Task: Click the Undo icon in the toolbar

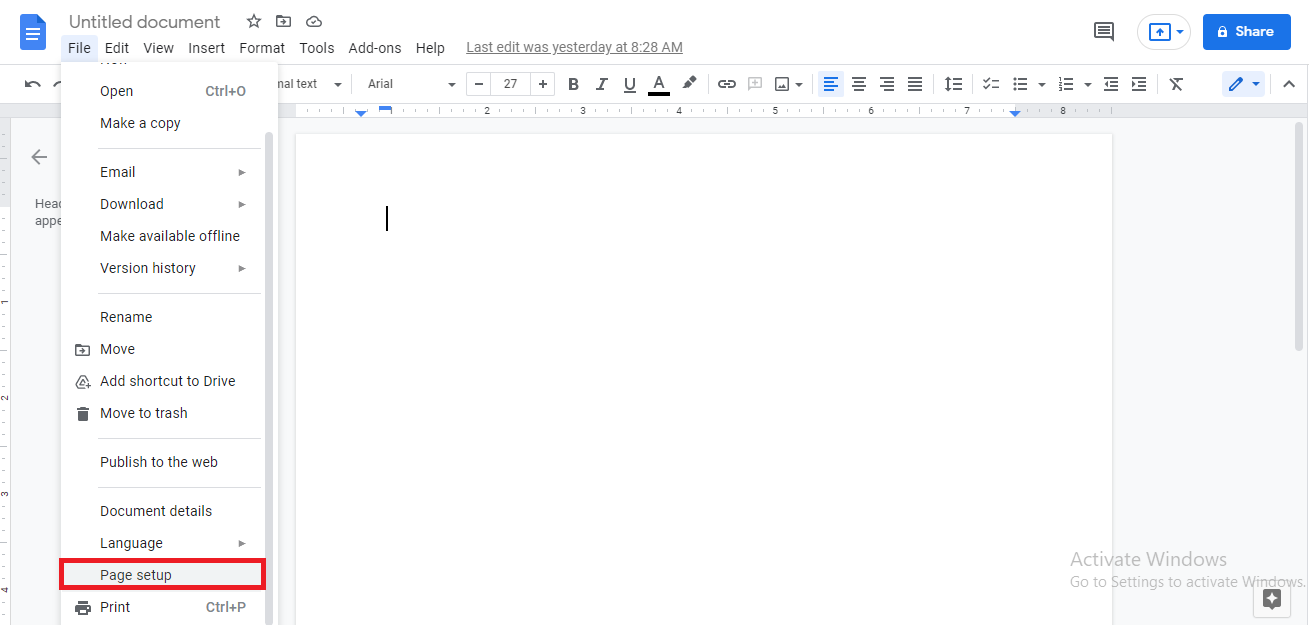Action: [33, 84]
